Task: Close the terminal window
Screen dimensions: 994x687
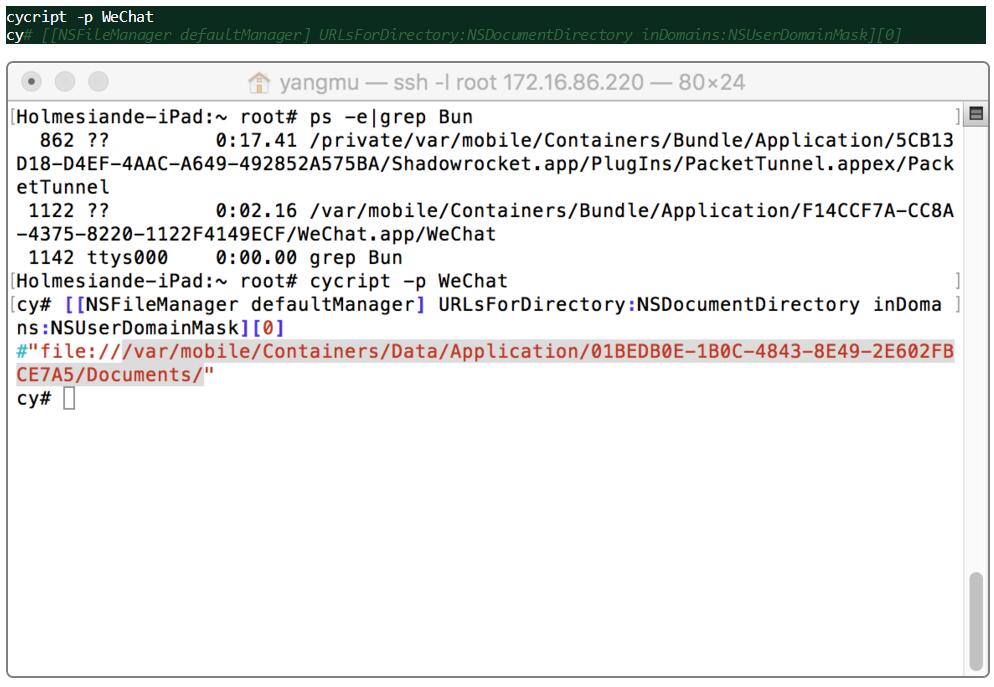Action: tap(31, 82)
